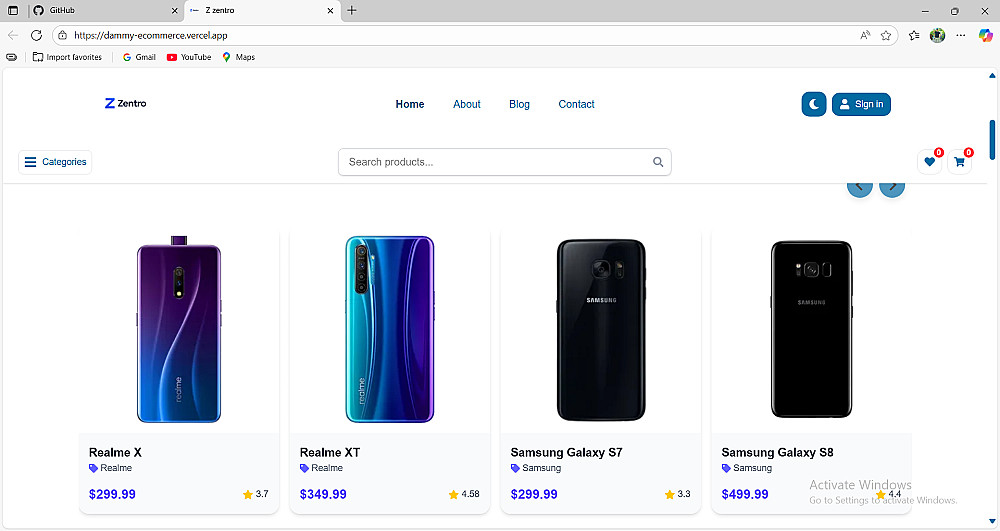This screenshot has width=1000, height=531.
Task: Open the Blog nav link
Action: (x=519, y=104)
